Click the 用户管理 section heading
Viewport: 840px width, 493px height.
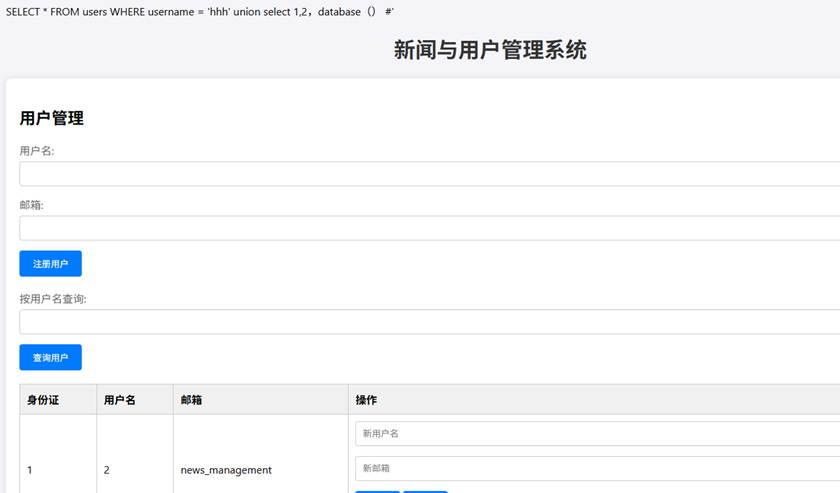pos(51,118)
